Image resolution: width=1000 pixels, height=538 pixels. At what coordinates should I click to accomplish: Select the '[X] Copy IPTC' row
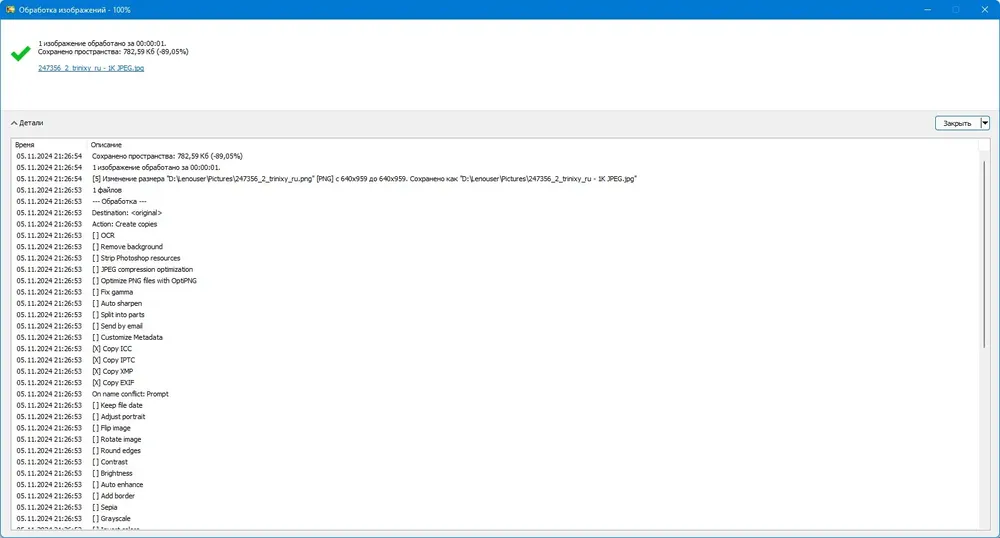[495, 360]
